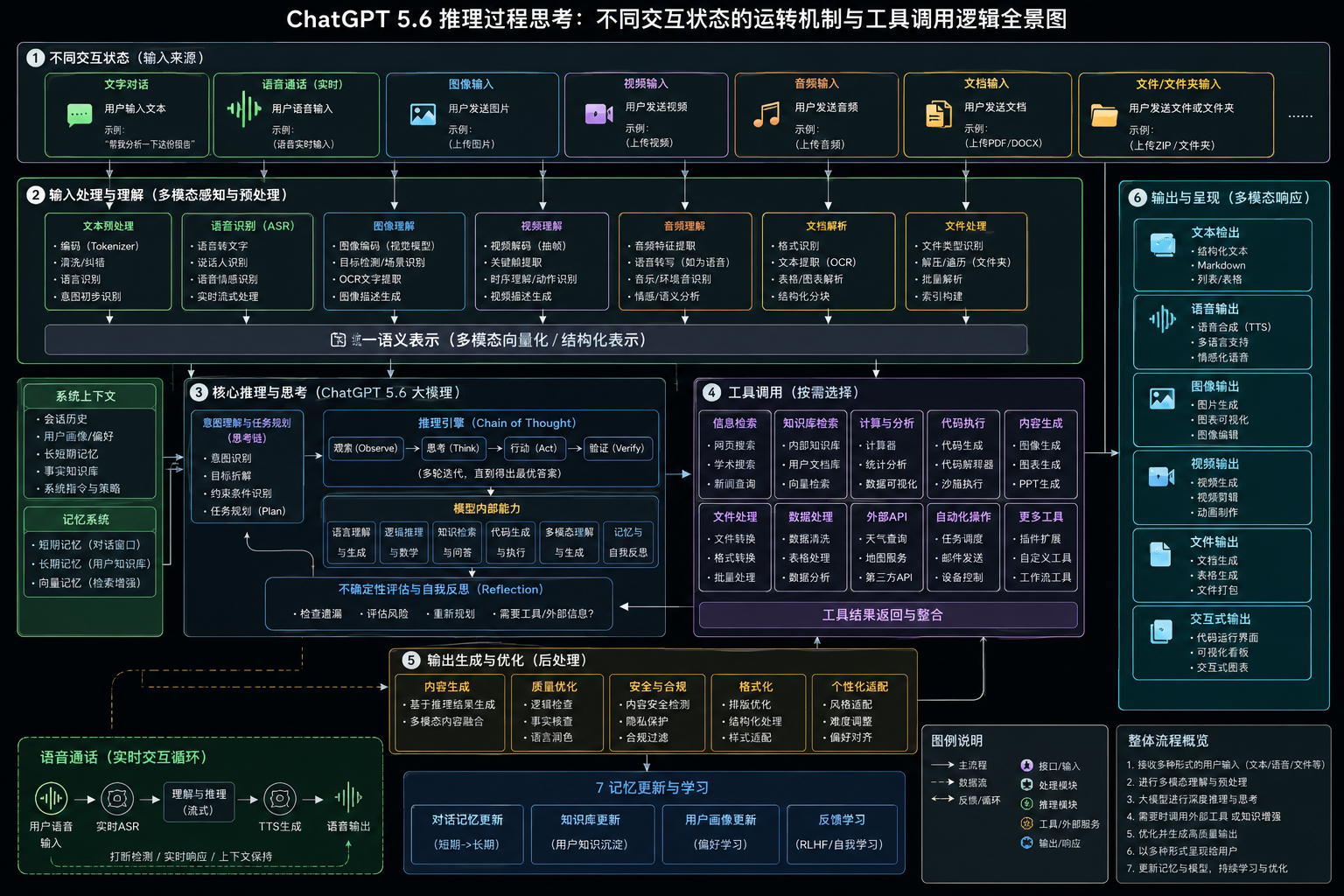The width and height of the screenshot is (1344, 896).
Task: Click the 推理模块 legend icon
Action: [1026, 804]
